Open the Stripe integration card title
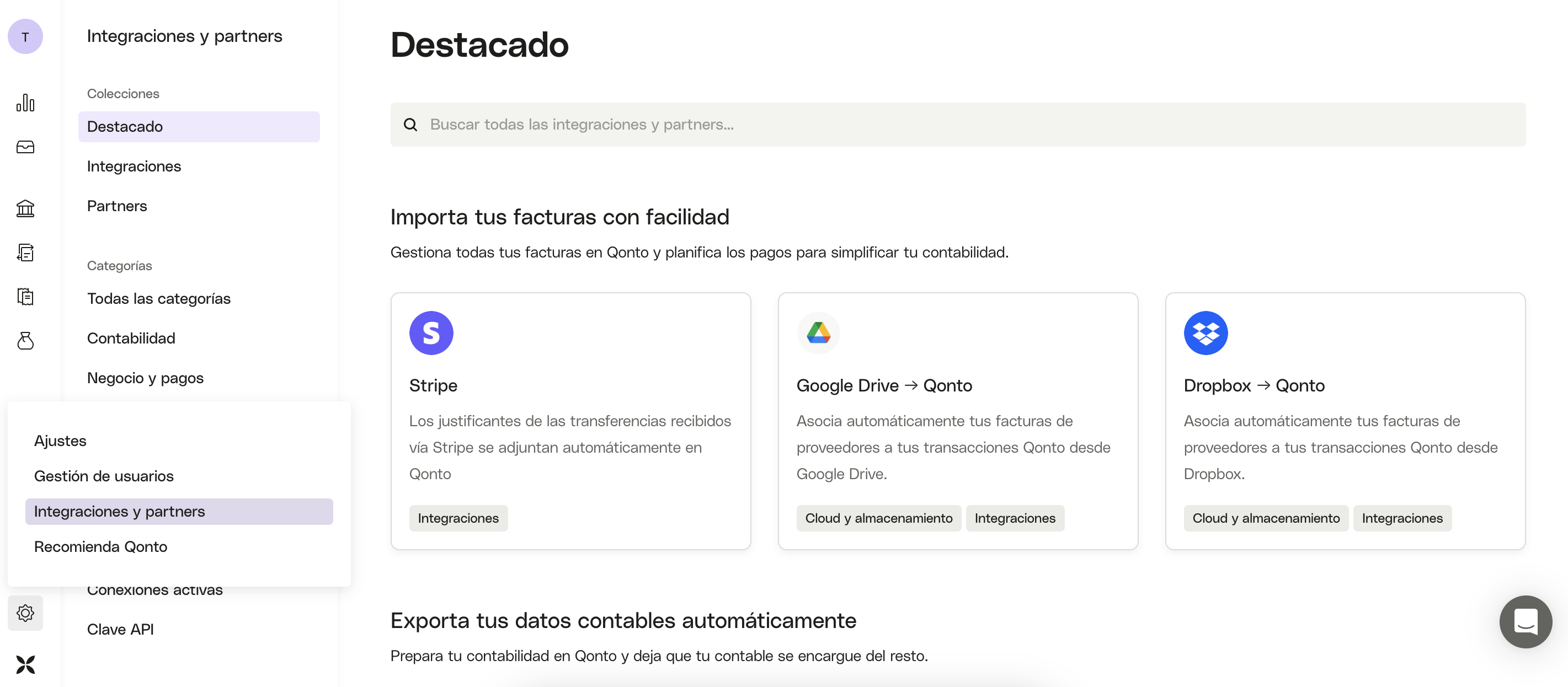 point(433,386)
